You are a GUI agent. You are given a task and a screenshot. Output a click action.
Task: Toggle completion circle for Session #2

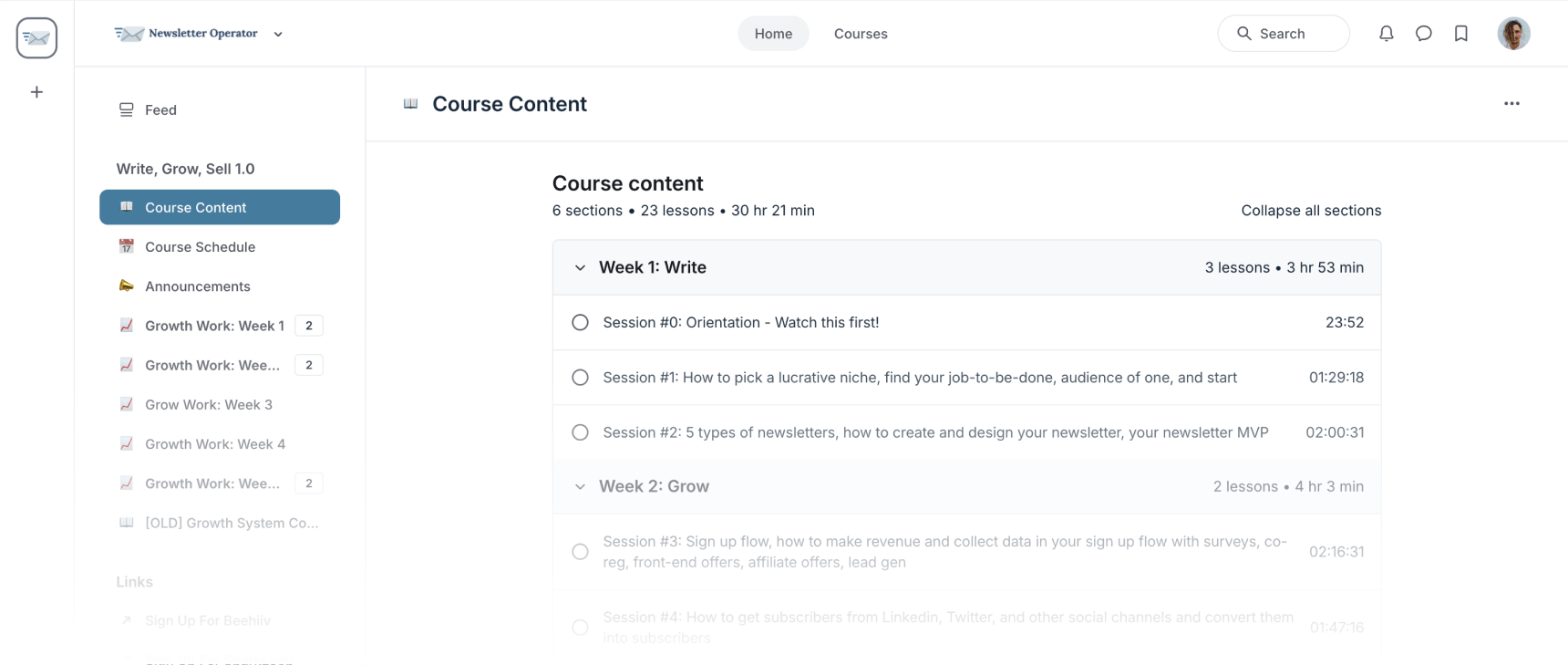581,431
